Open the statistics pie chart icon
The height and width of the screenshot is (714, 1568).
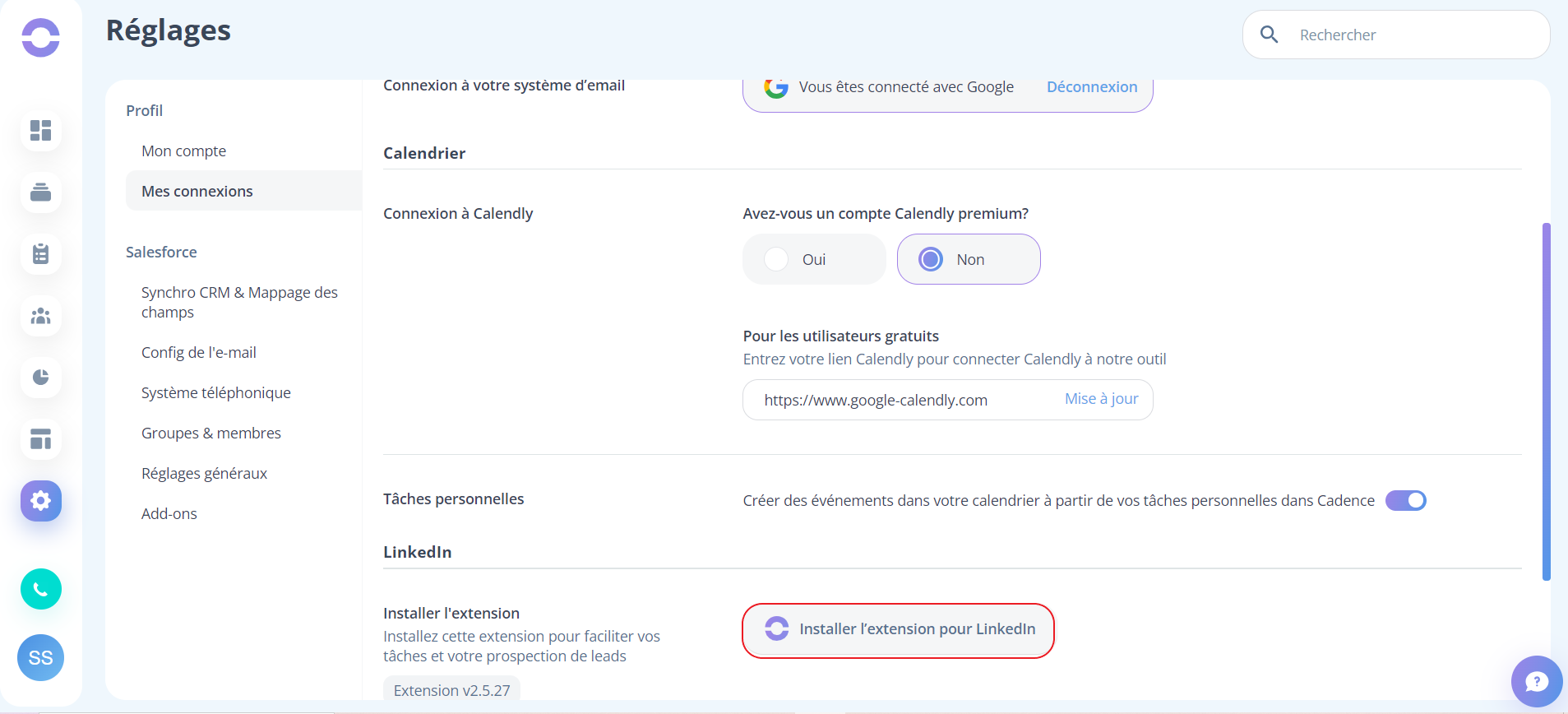[x=40, y=378]
